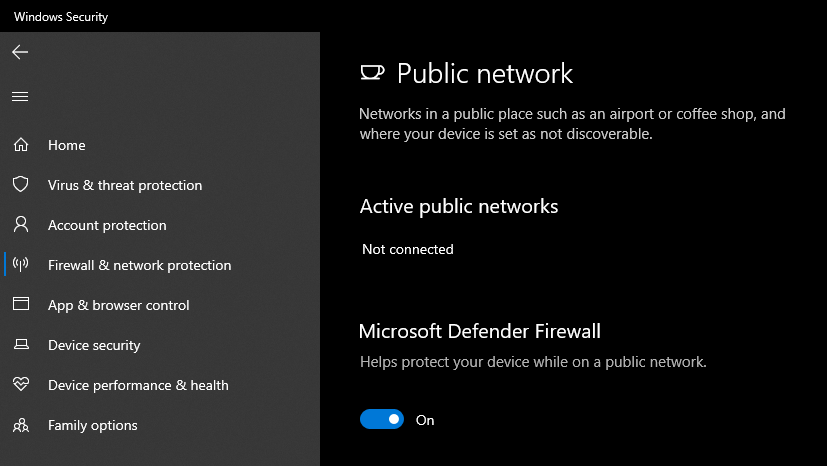Click the coffee cup public network icon

click(372, 72)
